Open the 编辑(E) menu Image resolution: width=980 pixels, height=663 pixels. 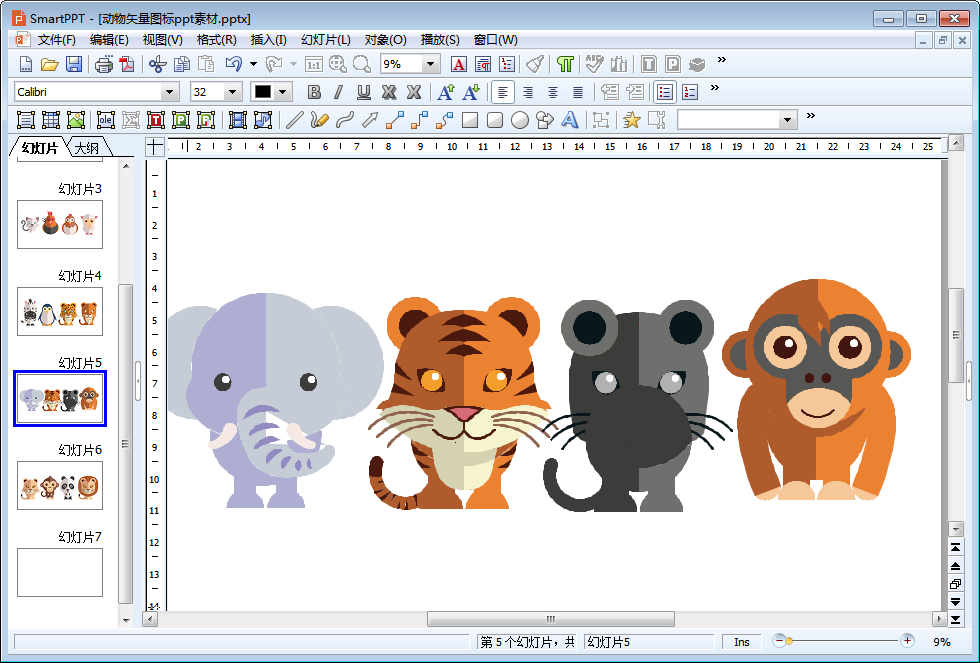tap(109, 40)
